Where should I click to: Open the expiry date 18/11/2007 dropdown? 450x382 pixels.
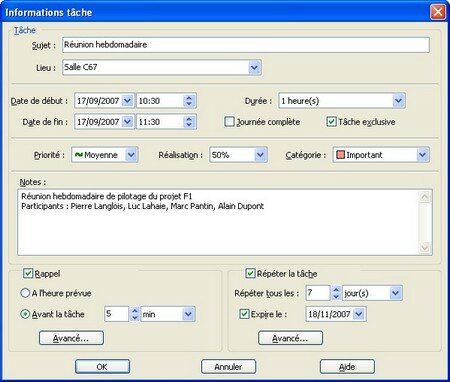click(359, 314)
